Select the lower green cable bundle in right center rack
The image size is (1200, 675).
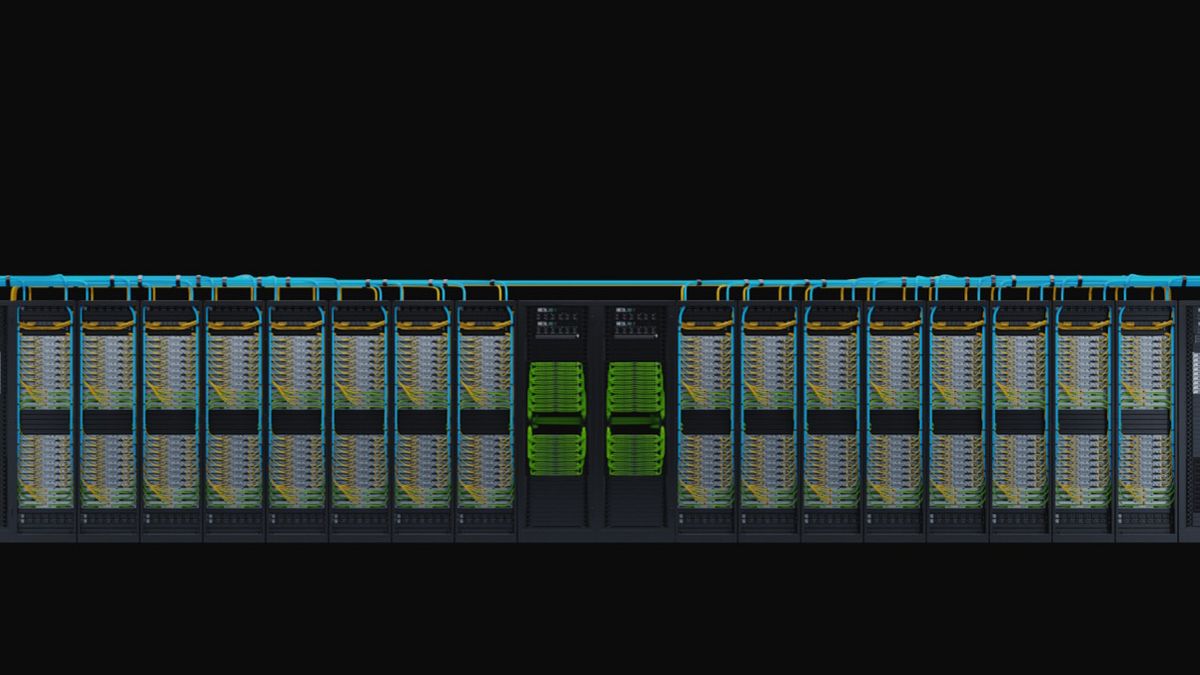[635, 450]
